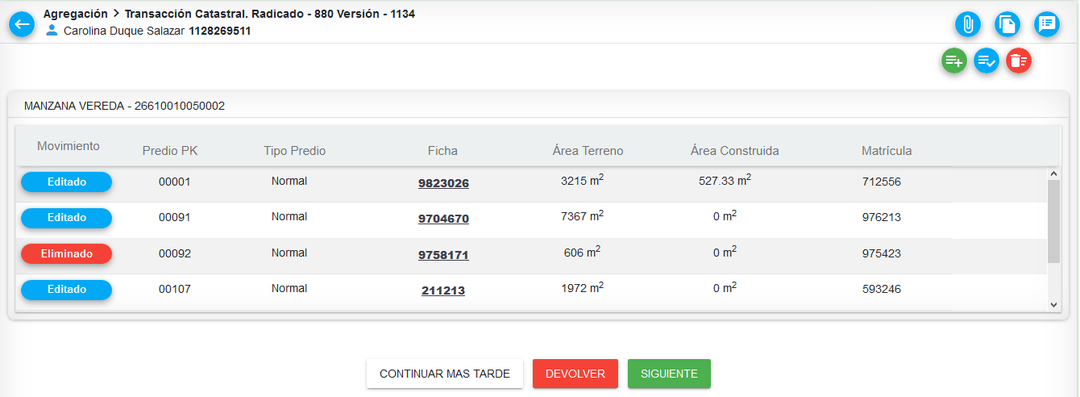Click the blue list-check icon

[x=986, y=61]
